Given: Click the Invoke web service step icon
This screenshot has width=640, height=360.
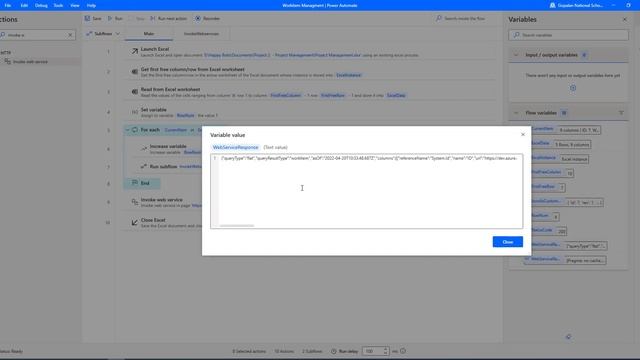Looking at the screenshot, I should click(x=135, y=202).
